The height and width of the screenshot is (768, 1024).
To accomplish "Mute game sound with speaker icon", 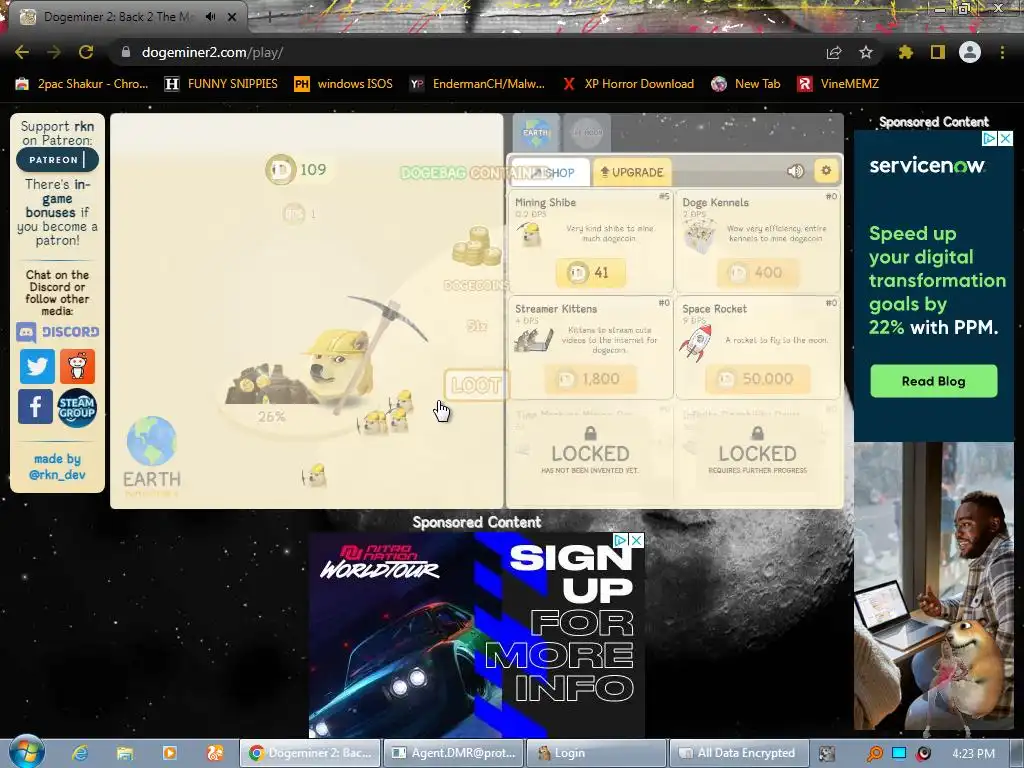I will pyautogui.click(x=795, y=171).
